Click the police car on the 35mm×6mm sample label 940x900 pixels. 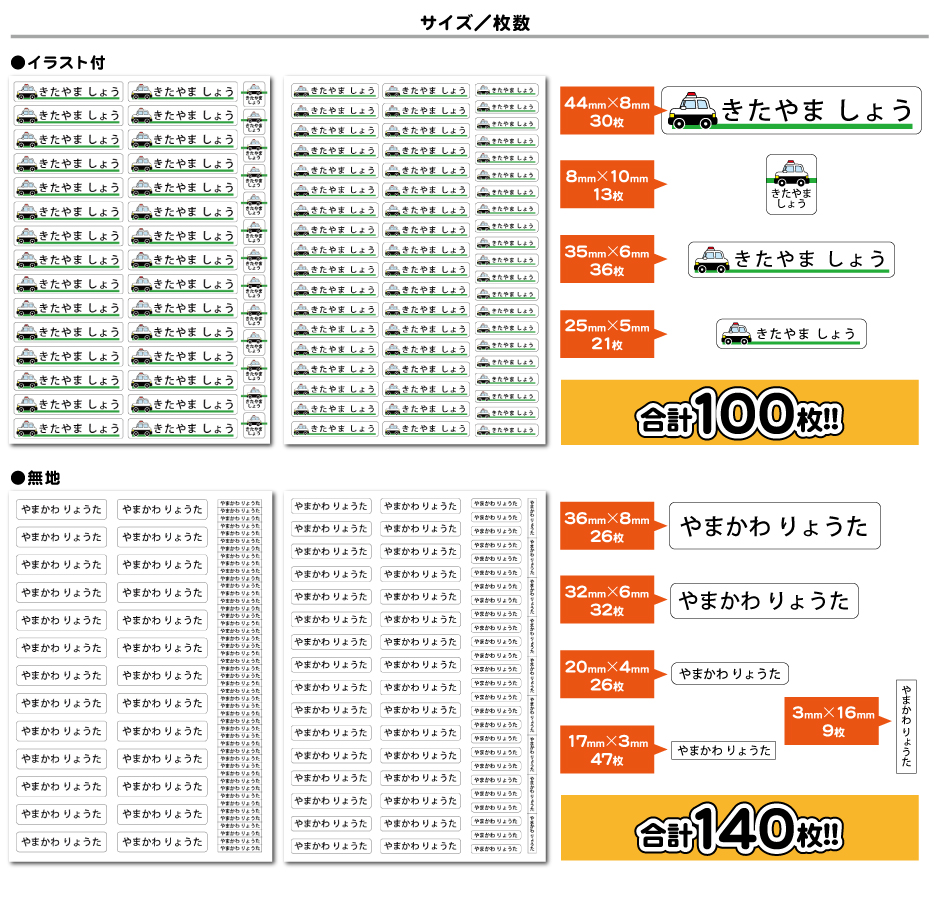coord(712,260)
